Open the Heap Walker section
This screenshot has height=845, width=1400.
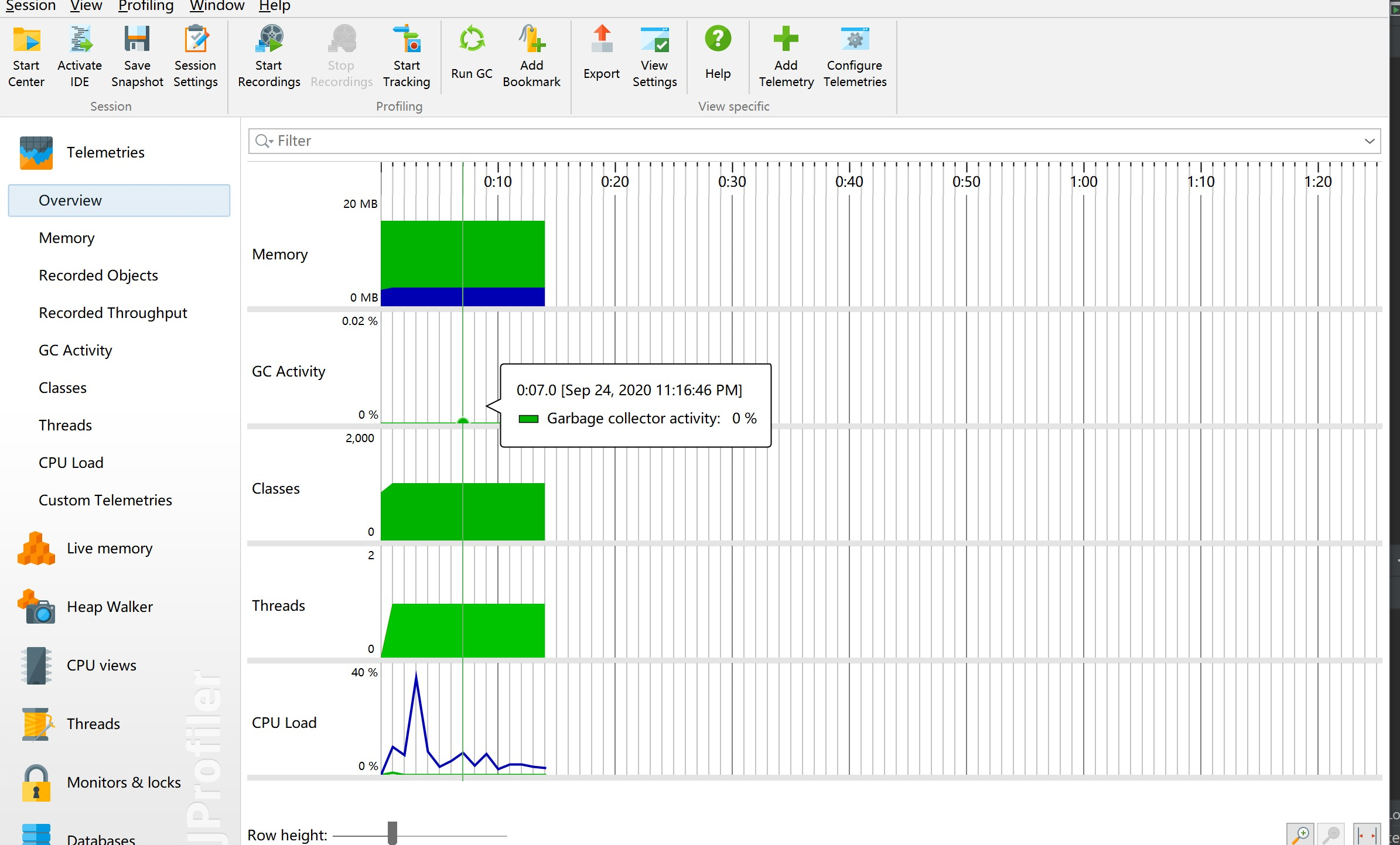tap(110, 607)
